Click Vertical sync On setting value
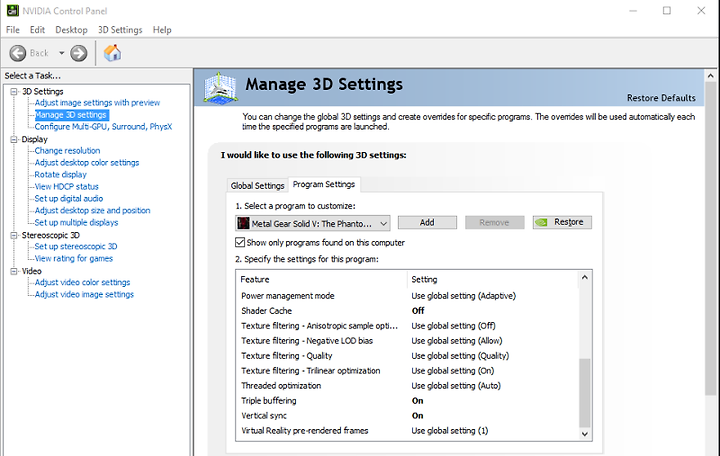The height and width of the screenshot is (456, 720). [x=417, y=416]
